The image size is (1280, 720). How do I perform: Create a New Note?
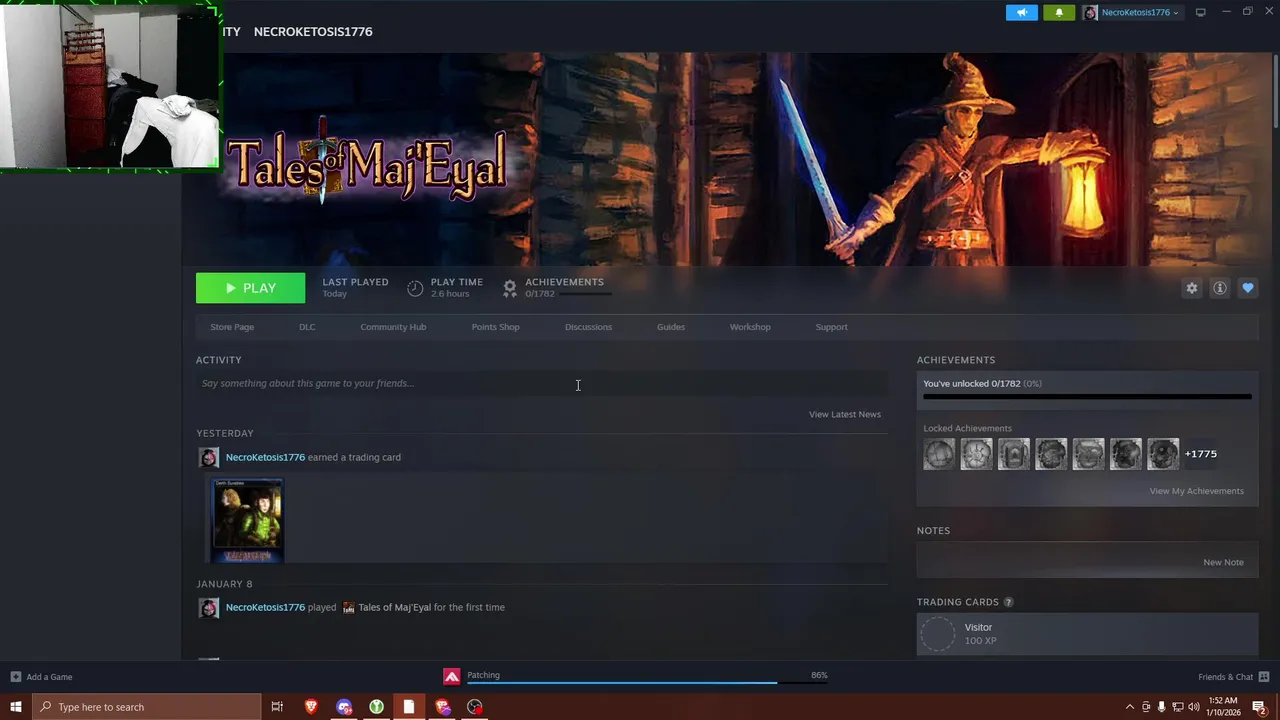pos(1223,562)
